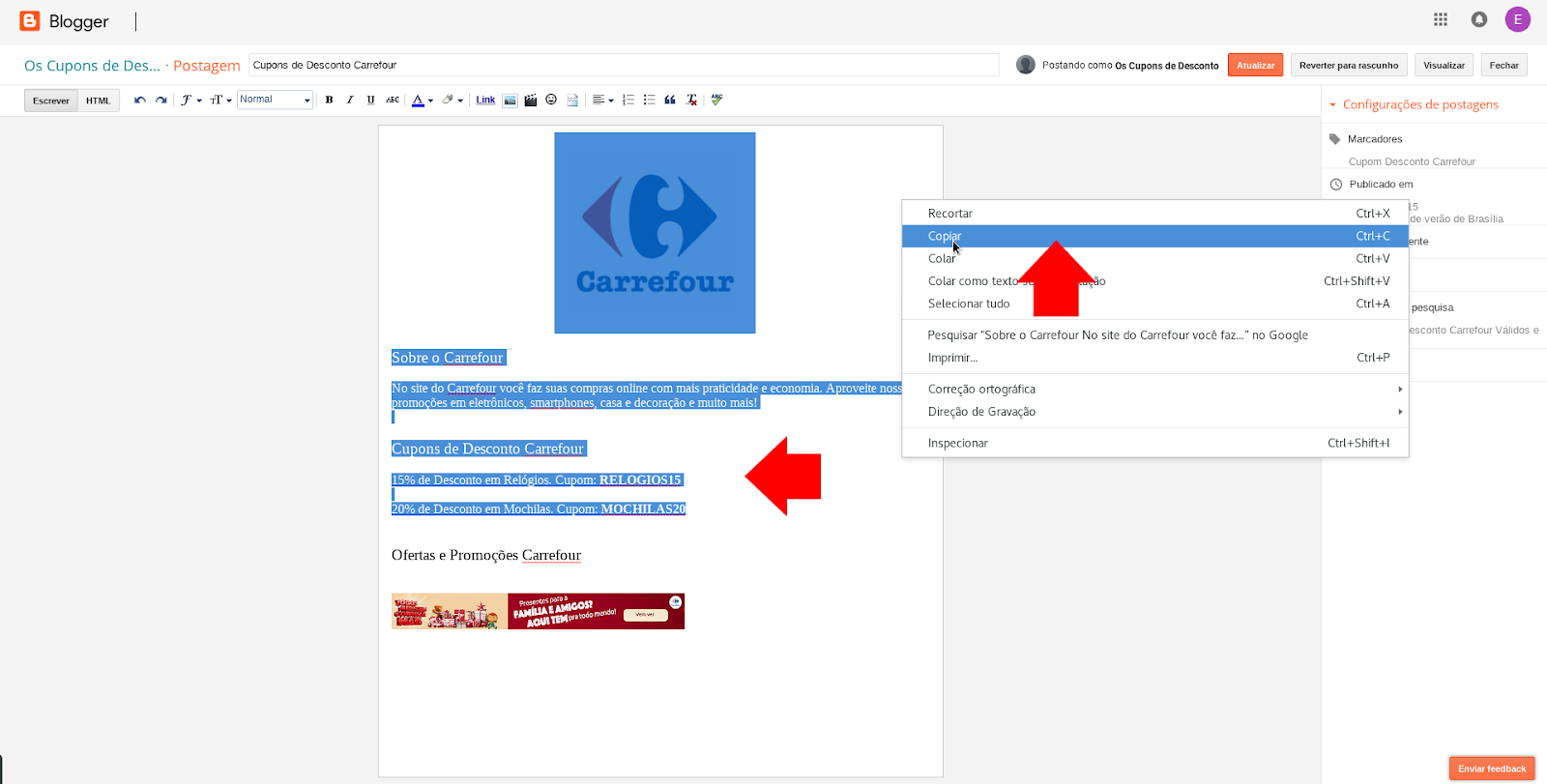
Task: Insert an image into the post
Action: (x=510, y=100)
